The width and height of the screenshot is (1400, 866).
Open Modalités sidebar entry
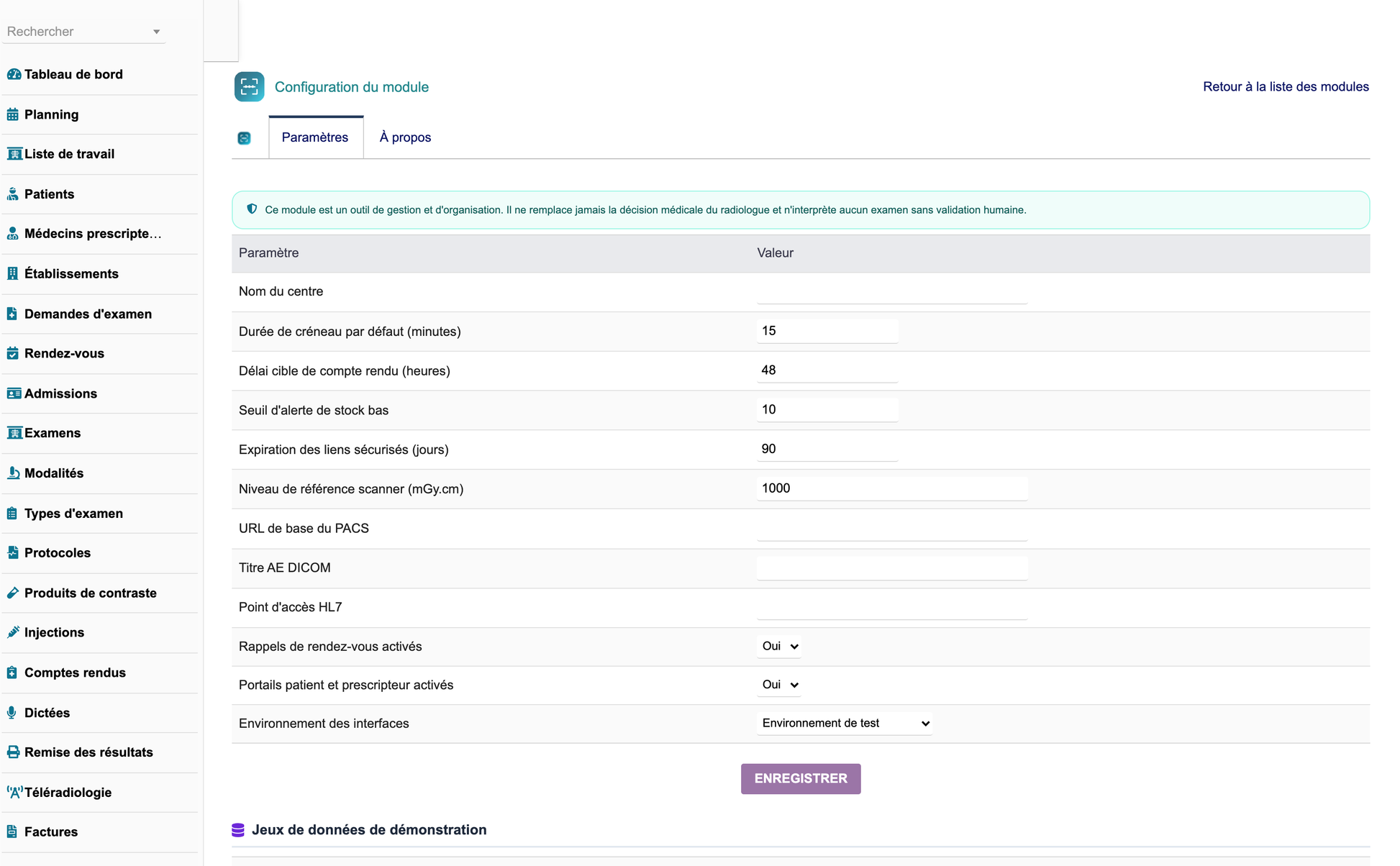[x=54, y=473]
